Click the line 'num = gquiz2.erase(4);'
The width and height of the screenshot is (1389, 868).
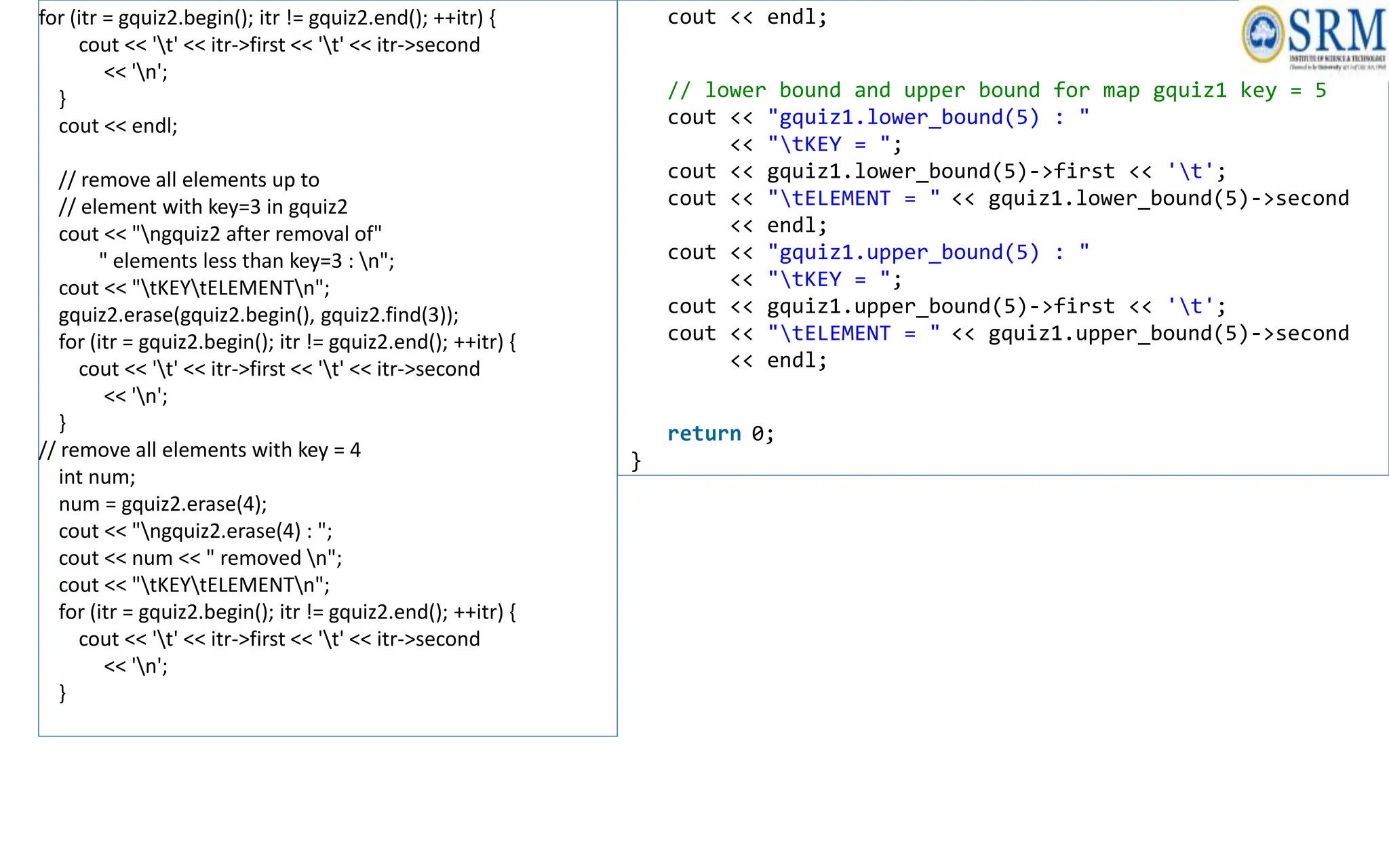pyautogui.click(x=163, y=505)
